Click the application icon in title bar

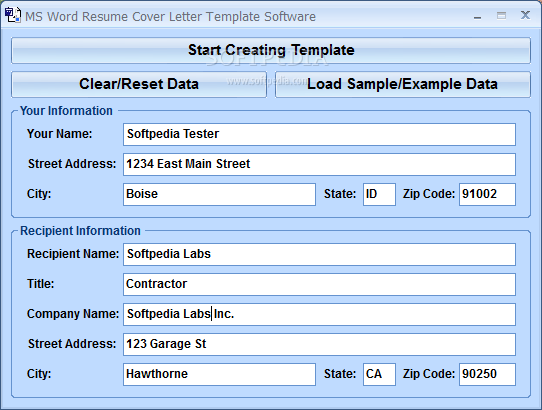click(x=12, y=15)
